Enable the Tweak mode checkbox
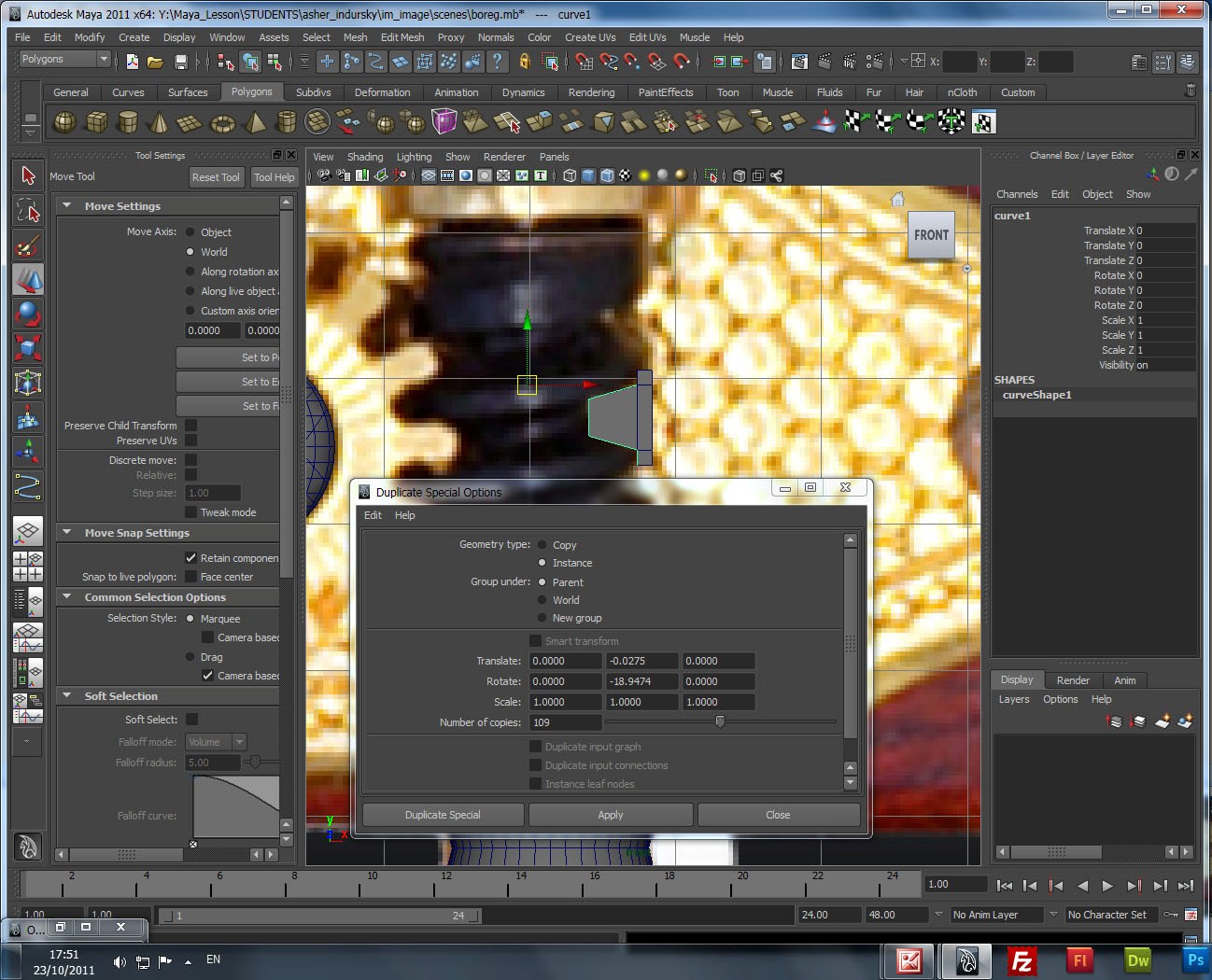 click(190, 512)
